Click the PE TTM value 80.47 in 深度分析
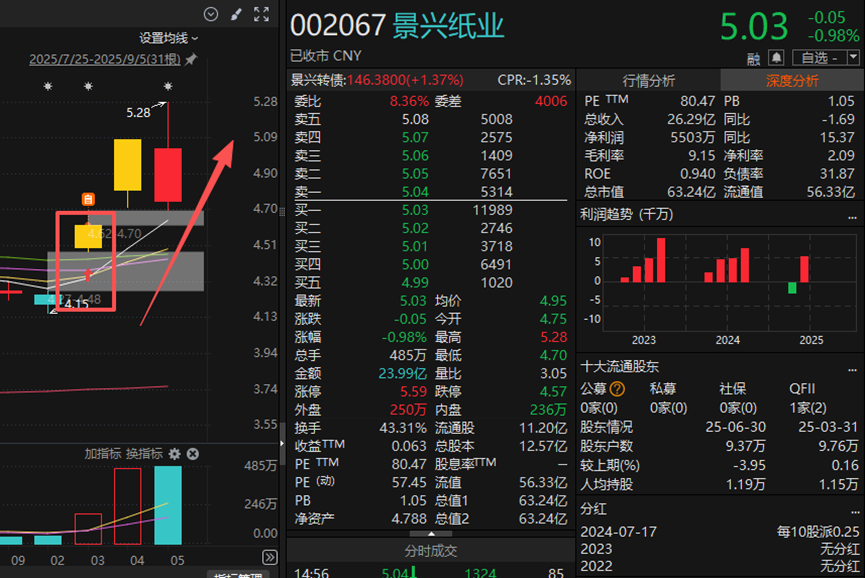Screen dimensions: 865x578 pyautogui.click(x=697, y=101)
